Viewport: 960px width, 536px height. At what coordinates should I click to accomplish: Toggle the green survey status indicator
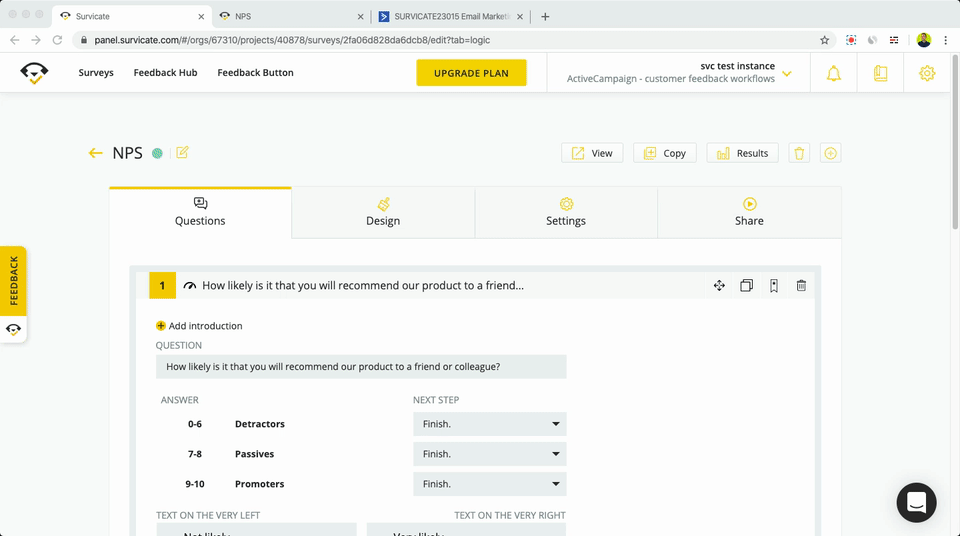[157, 153]
